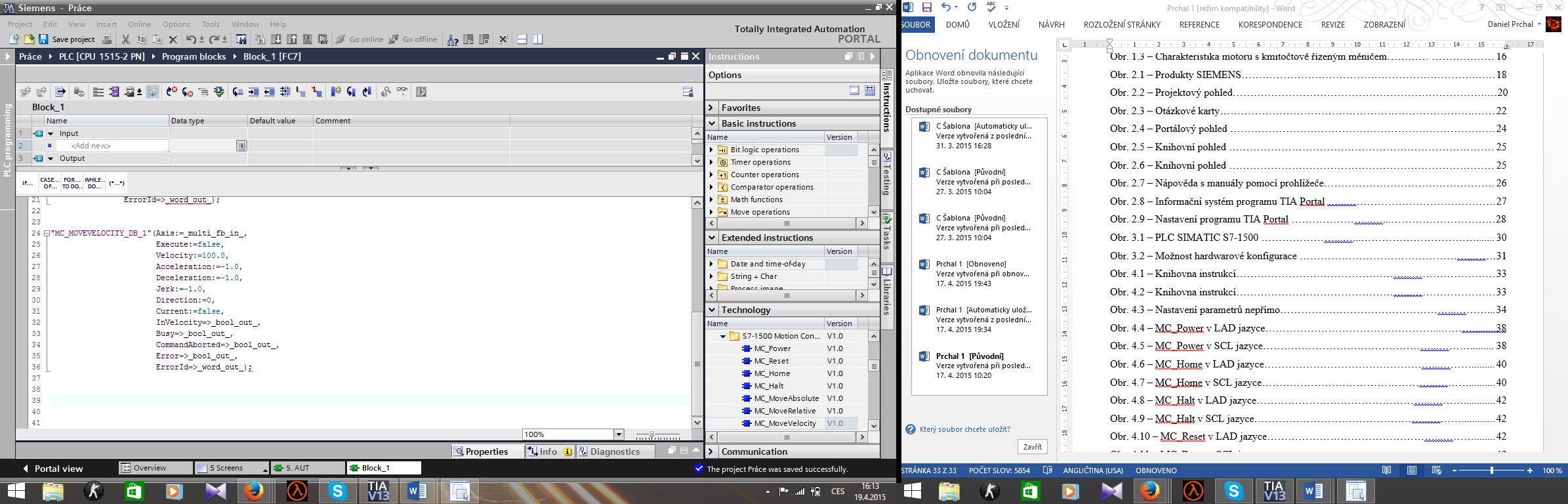1568x504 pixels.
Task: Collapse S7-1500 Motion Control folder
Action: click(x=723, y=336)
